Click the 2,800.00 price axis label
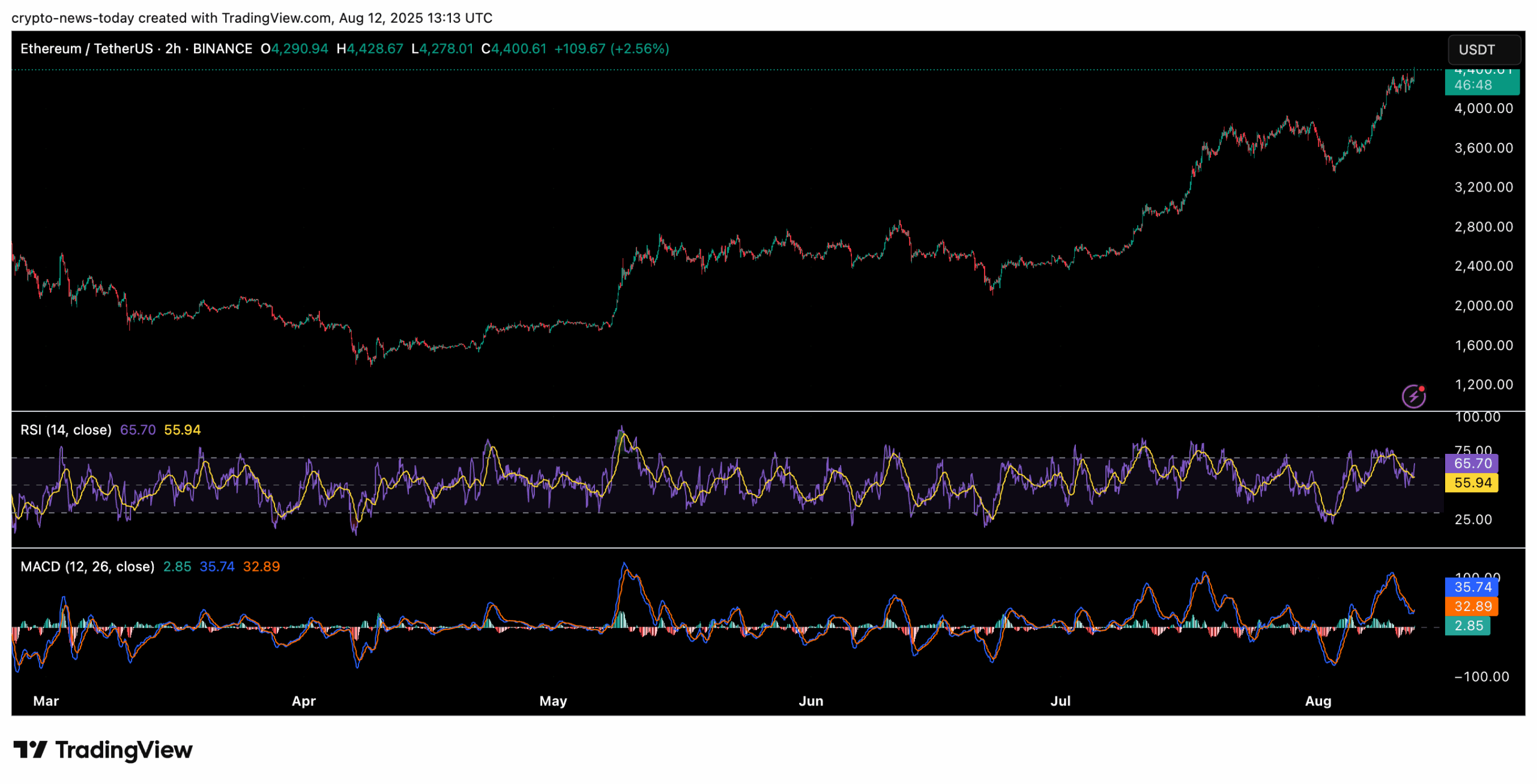 (1483, 226)
